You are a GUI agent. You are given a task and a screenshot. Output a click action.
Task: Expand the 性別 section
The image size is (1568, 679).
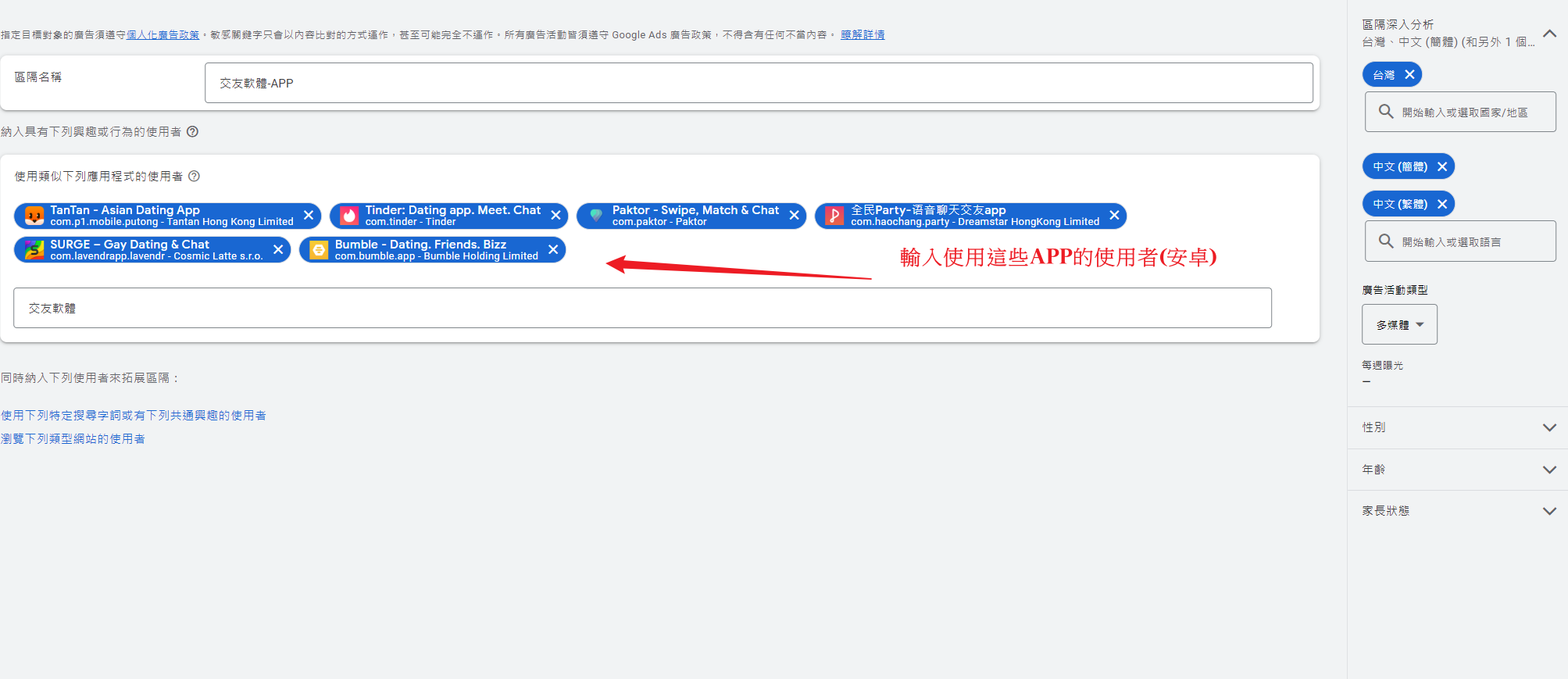(1550, 427)
